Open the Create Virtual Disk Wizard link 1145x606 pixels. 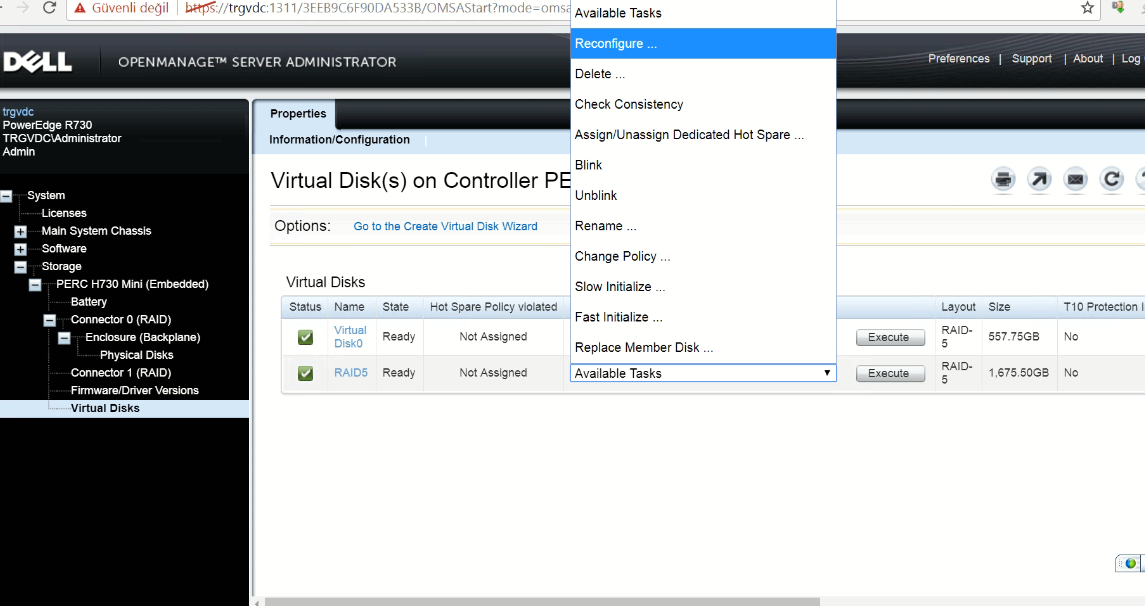[x=445, y=227]
